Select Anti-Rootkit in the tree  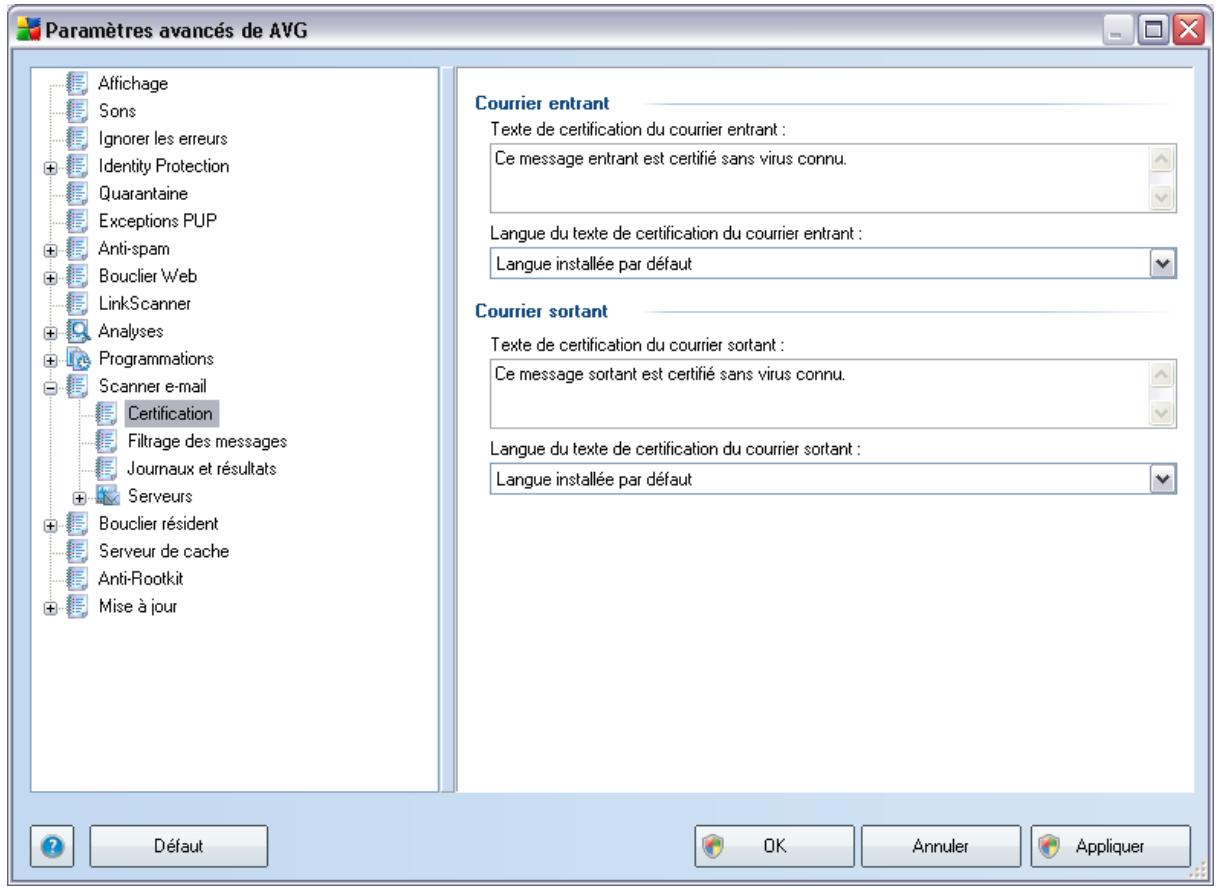[140, 577]
